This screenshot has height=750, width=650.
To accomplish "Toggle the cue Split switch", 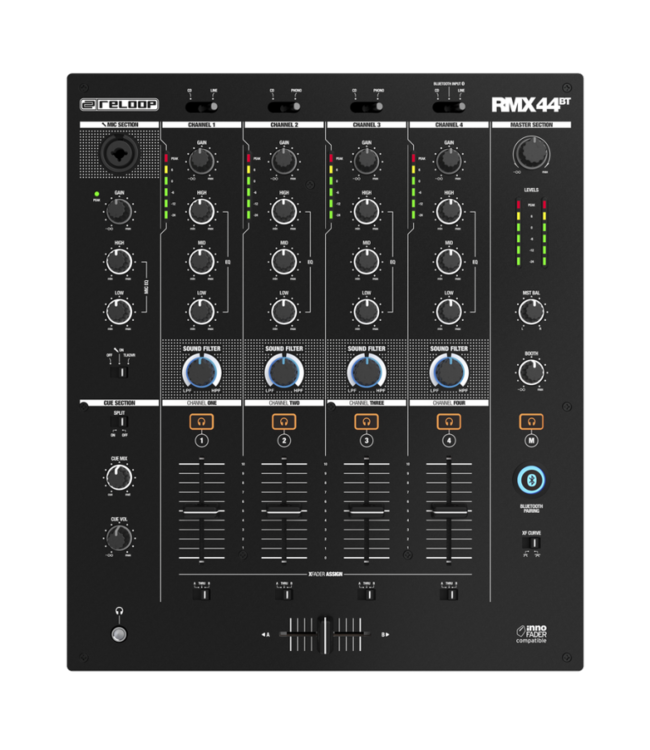I will pos(119,421).
